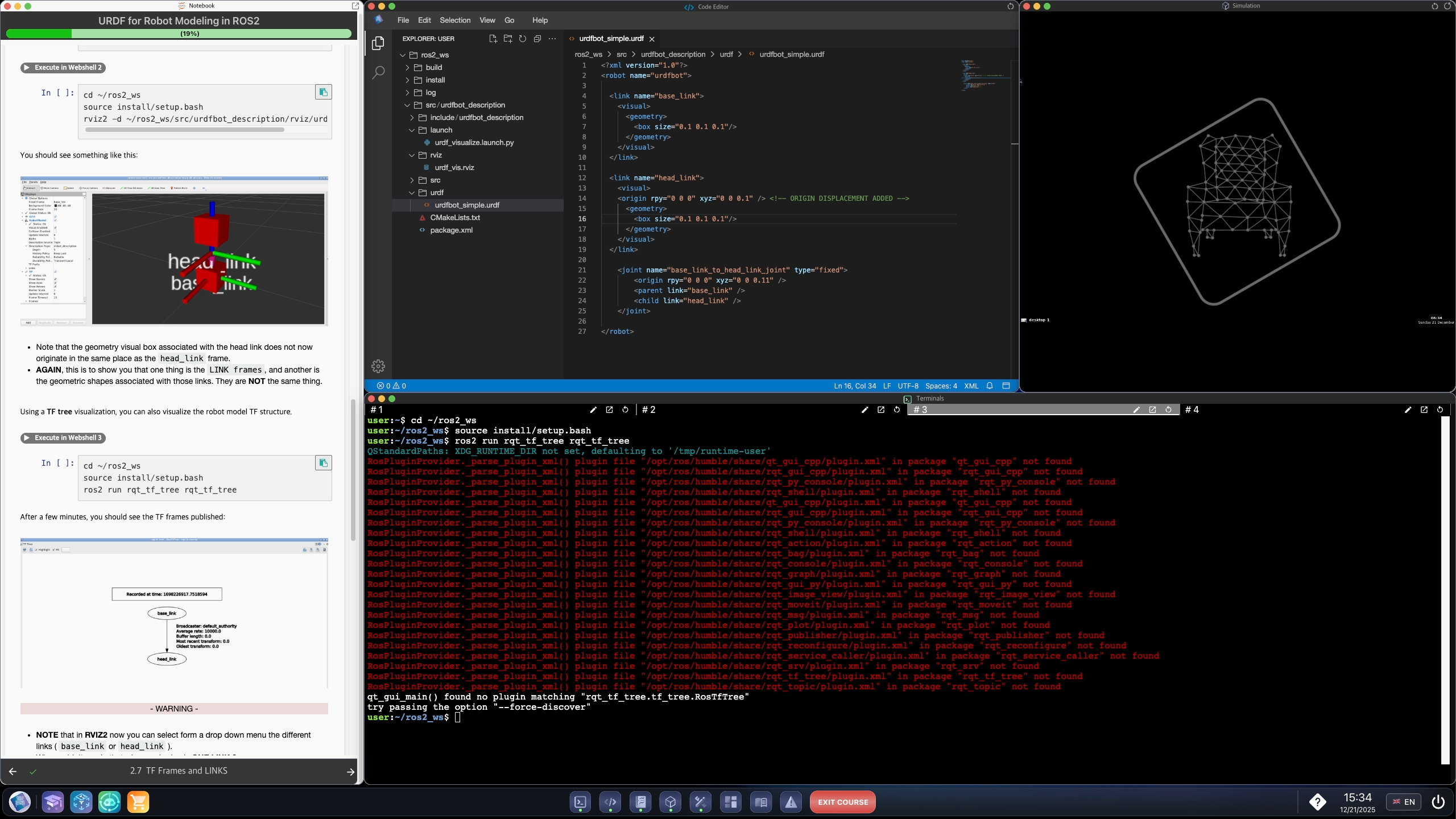Copy the rqt_tf_tree code cell contents
Image resolution: width=1456 pixels, height=819 pixels.
tap(323, 463)
